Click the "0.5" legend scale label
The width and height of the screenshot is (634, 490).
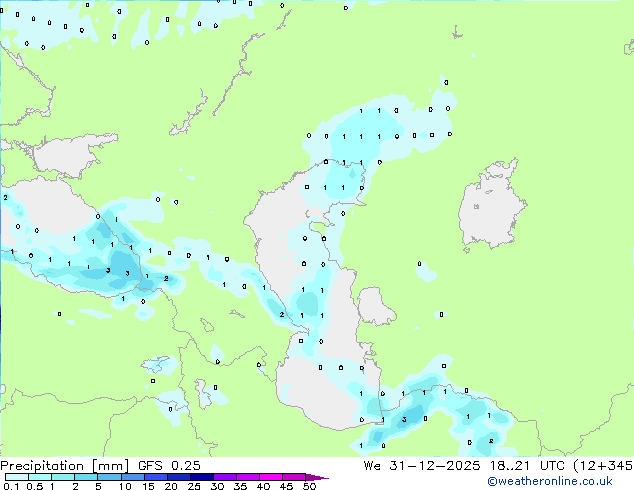(35, 486)
